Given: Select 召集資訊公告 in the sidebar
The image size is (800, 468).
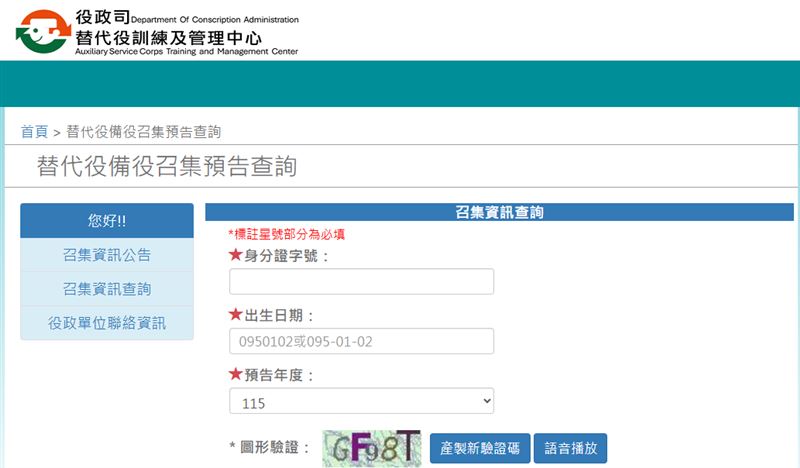Looking at the screenshot, I should tap(107, 255).
